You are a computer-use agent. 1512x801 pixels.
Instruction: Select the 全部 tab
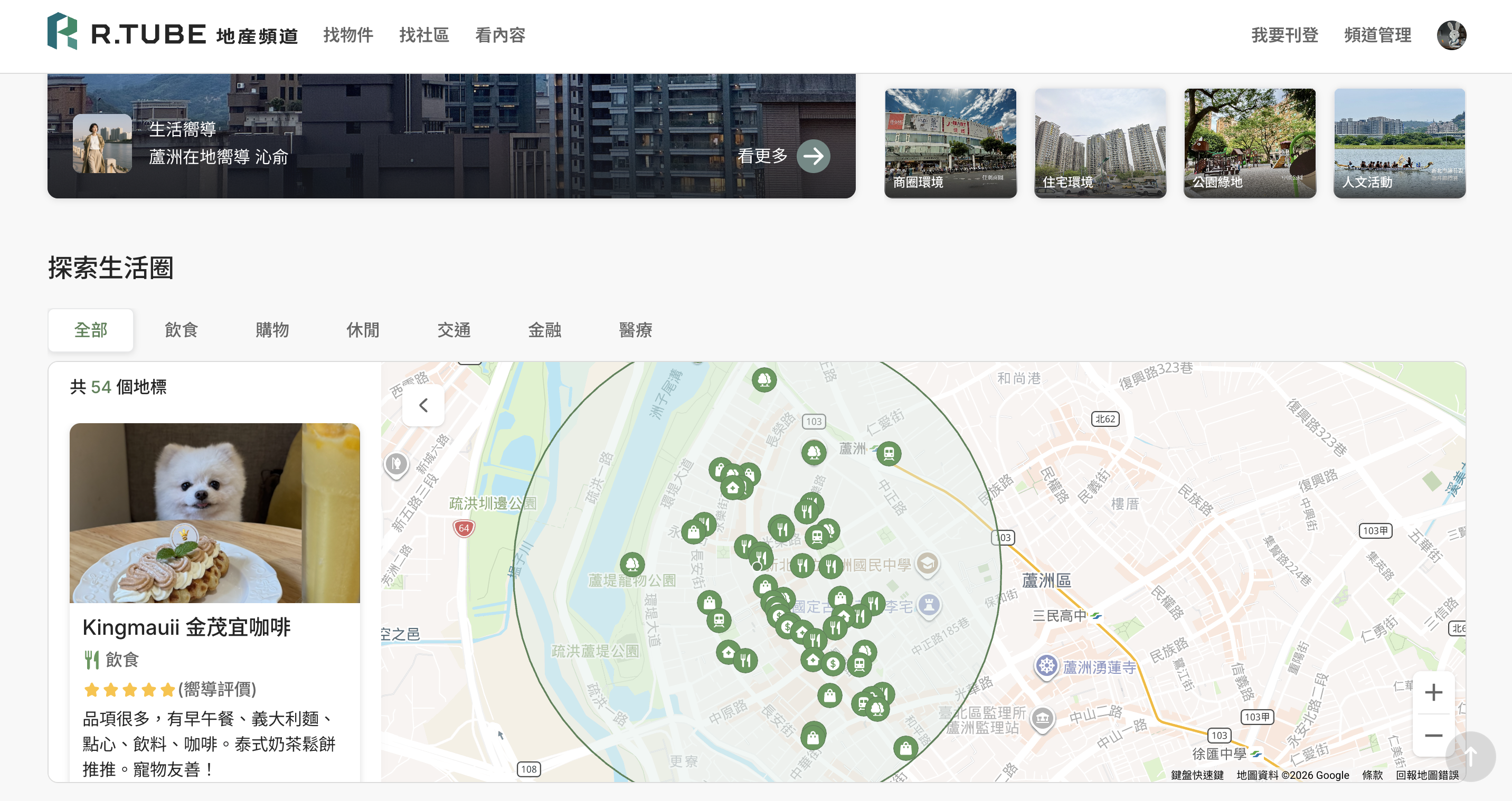tap(90, 330)
